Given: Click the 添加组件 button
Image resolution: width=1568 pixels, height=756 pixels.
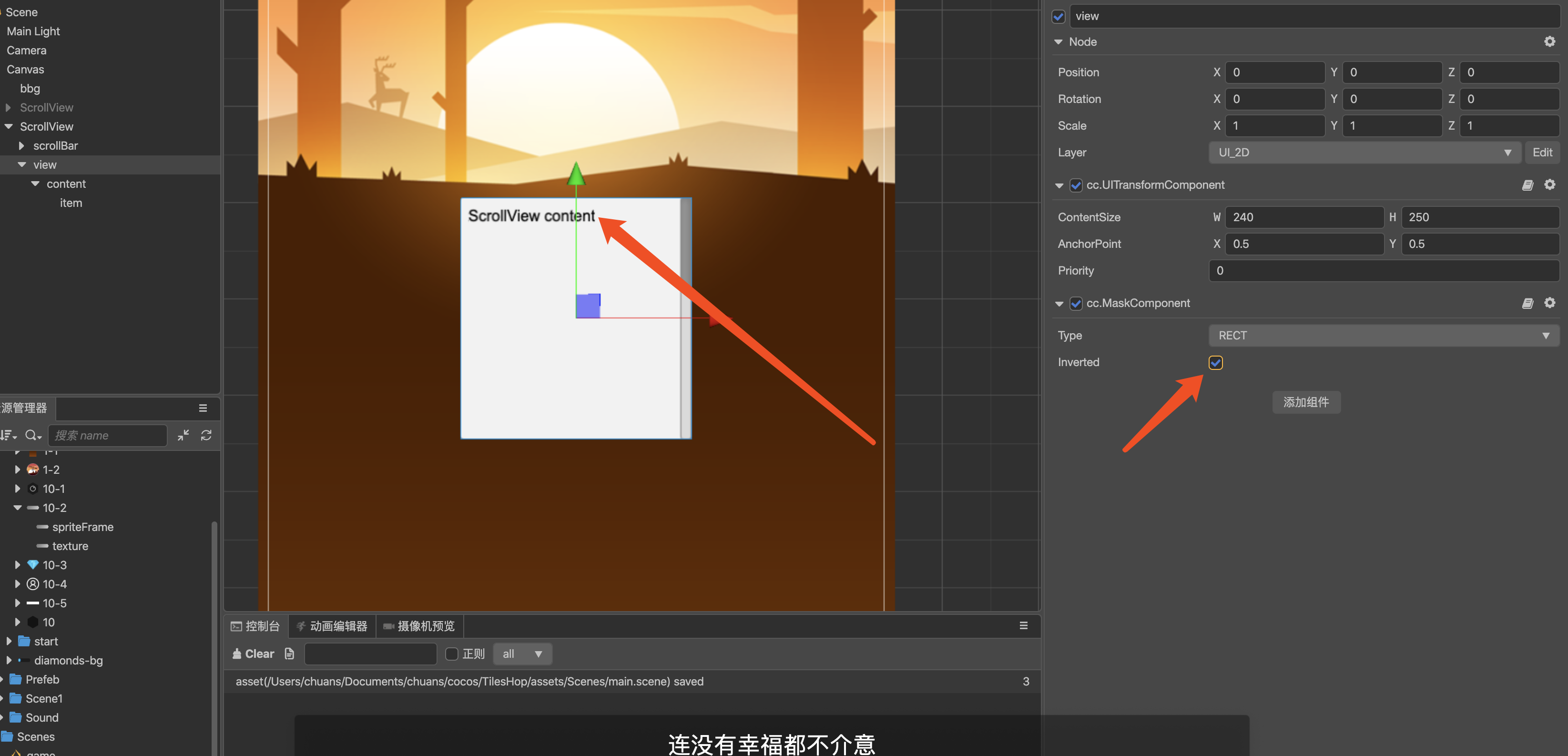Looking at the screenshot, I should [x=1306, y=402].
